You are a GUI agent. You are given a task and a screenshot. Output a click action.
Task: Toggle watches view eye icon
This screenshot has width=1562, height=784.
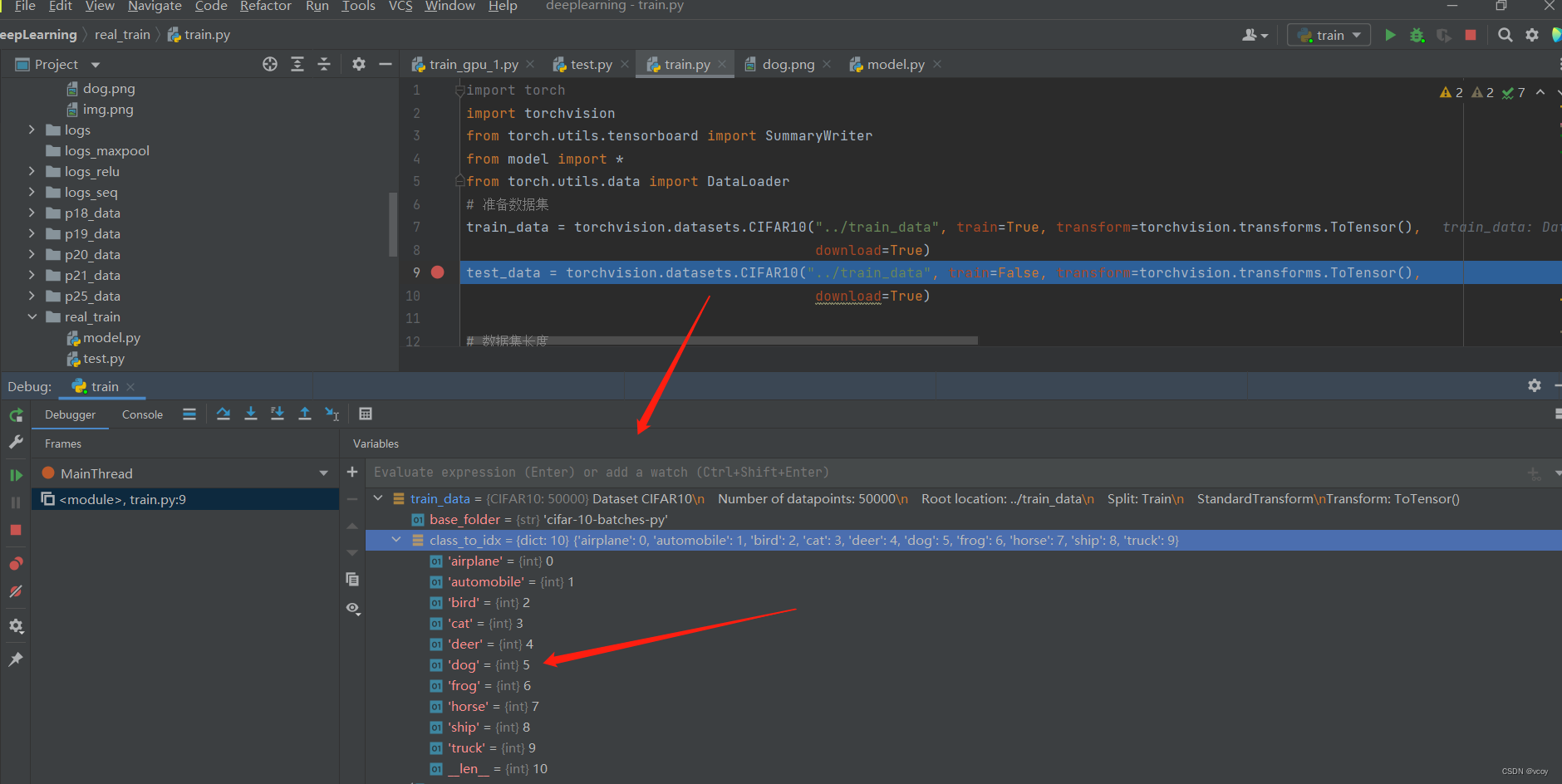coord(352,608)
